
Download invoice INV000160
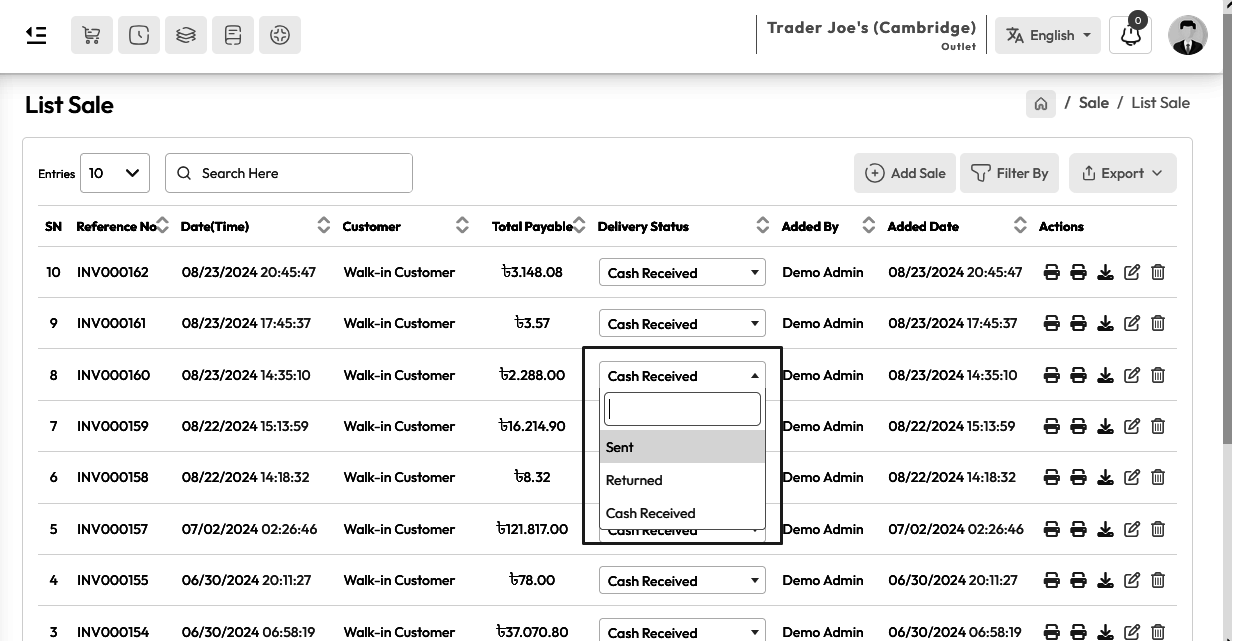pyautogui.click(x=1105, y=375)
